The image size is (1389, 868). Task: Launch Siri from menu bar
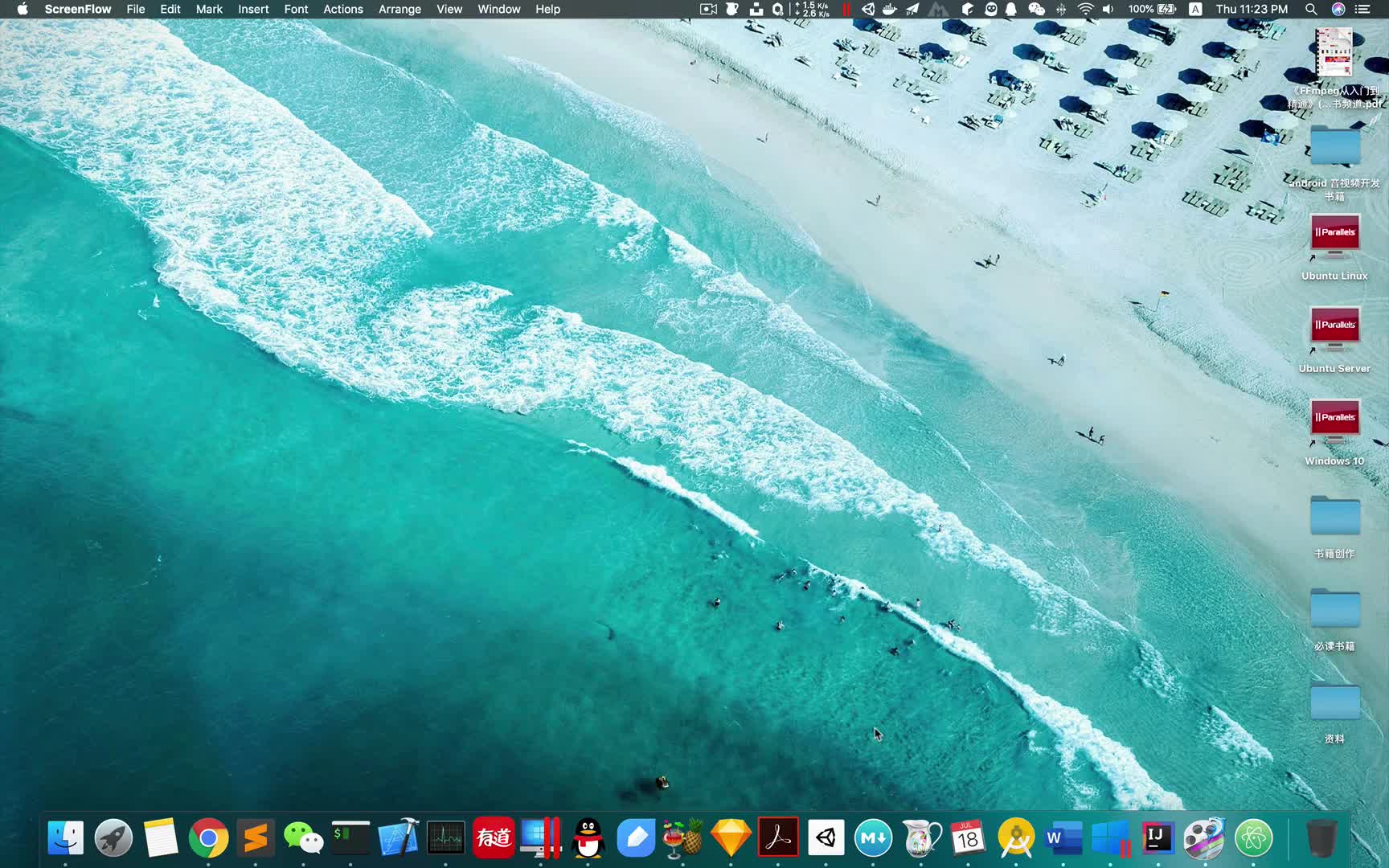(x=1338, y=9)
